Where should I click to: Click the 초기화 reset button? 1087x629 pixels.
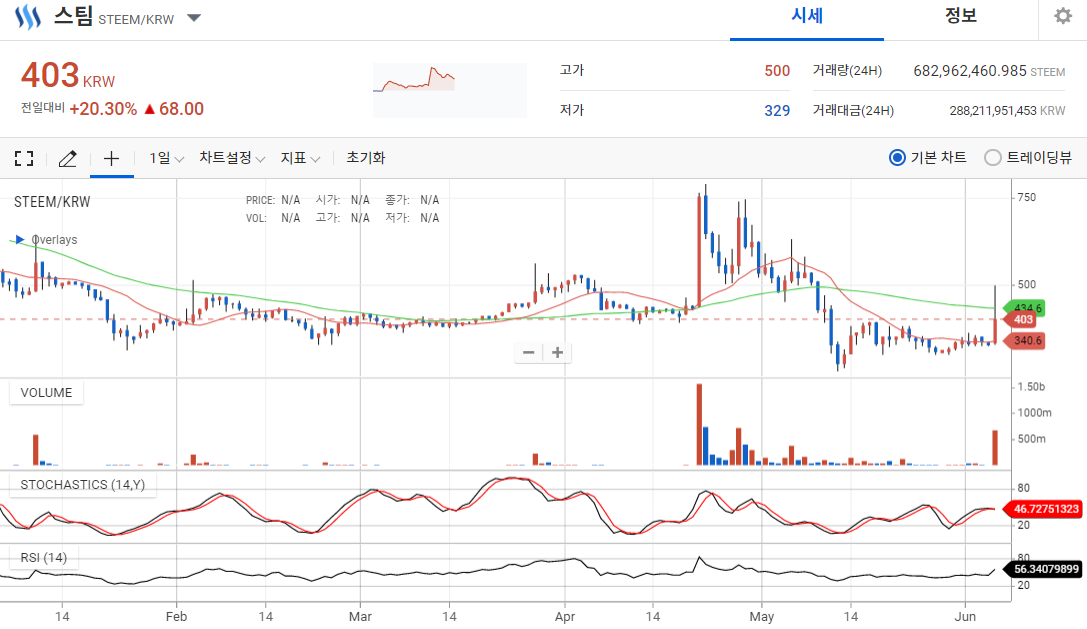365,158
